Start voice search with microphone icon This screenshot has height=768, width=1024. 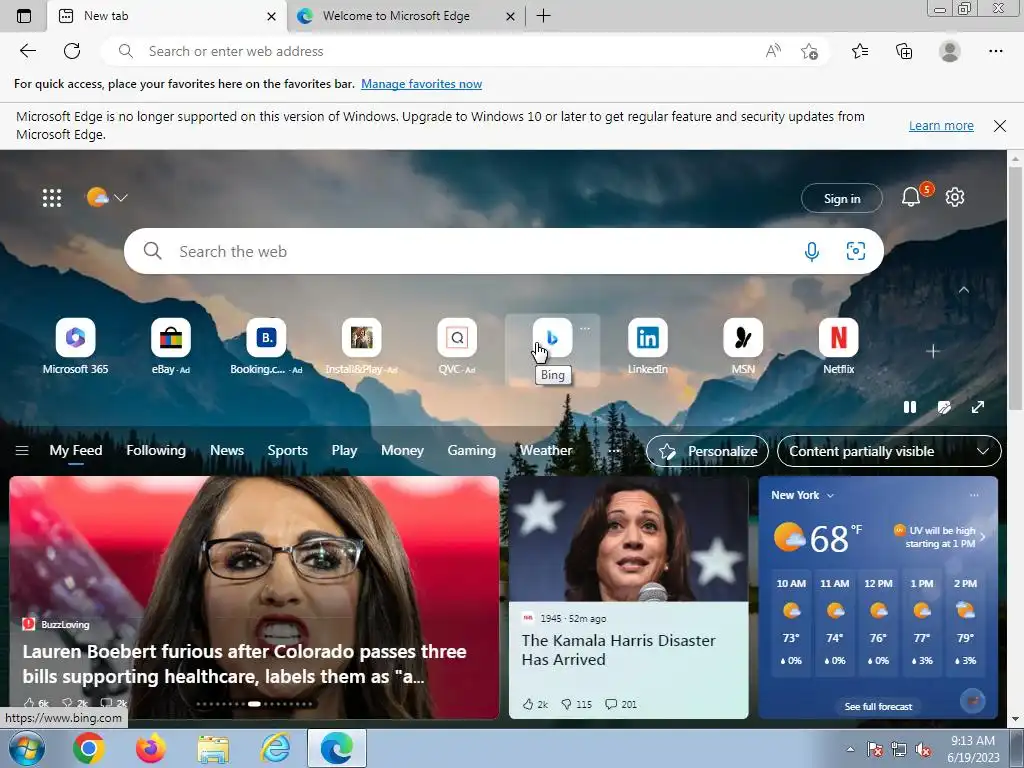(812, 251)
